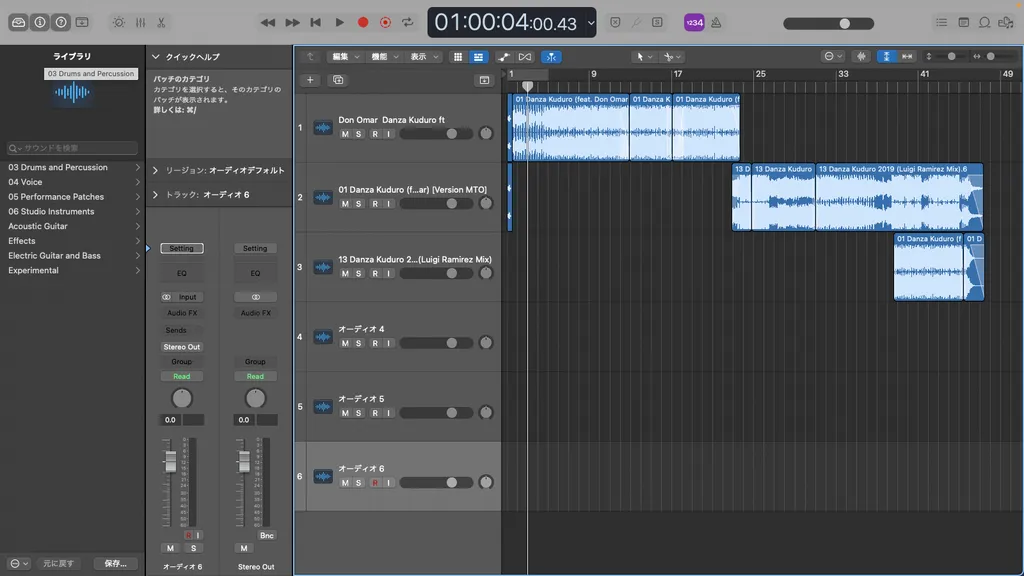Open the pointer left-click tool menu
Viewport: 1024px width, 576px height.
644,57
